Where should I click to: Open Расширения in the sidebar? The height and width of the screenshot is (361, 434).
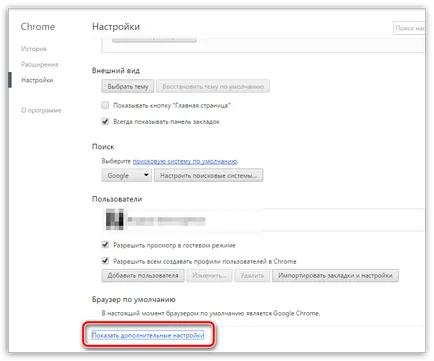[40, 64]
